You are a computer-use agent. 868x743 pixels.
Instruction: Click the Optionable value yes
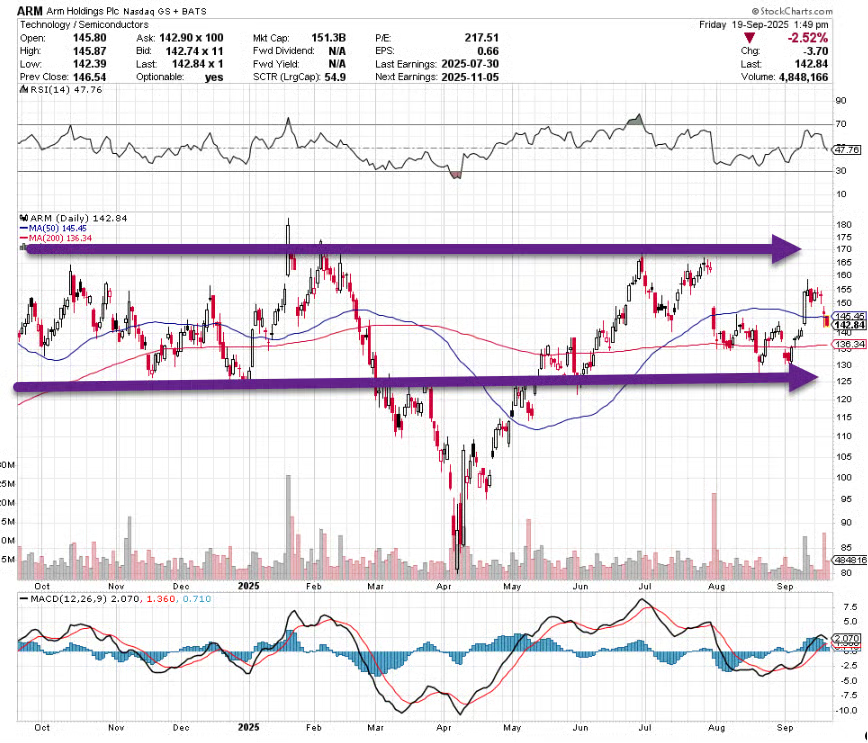[x=214, y=78]
